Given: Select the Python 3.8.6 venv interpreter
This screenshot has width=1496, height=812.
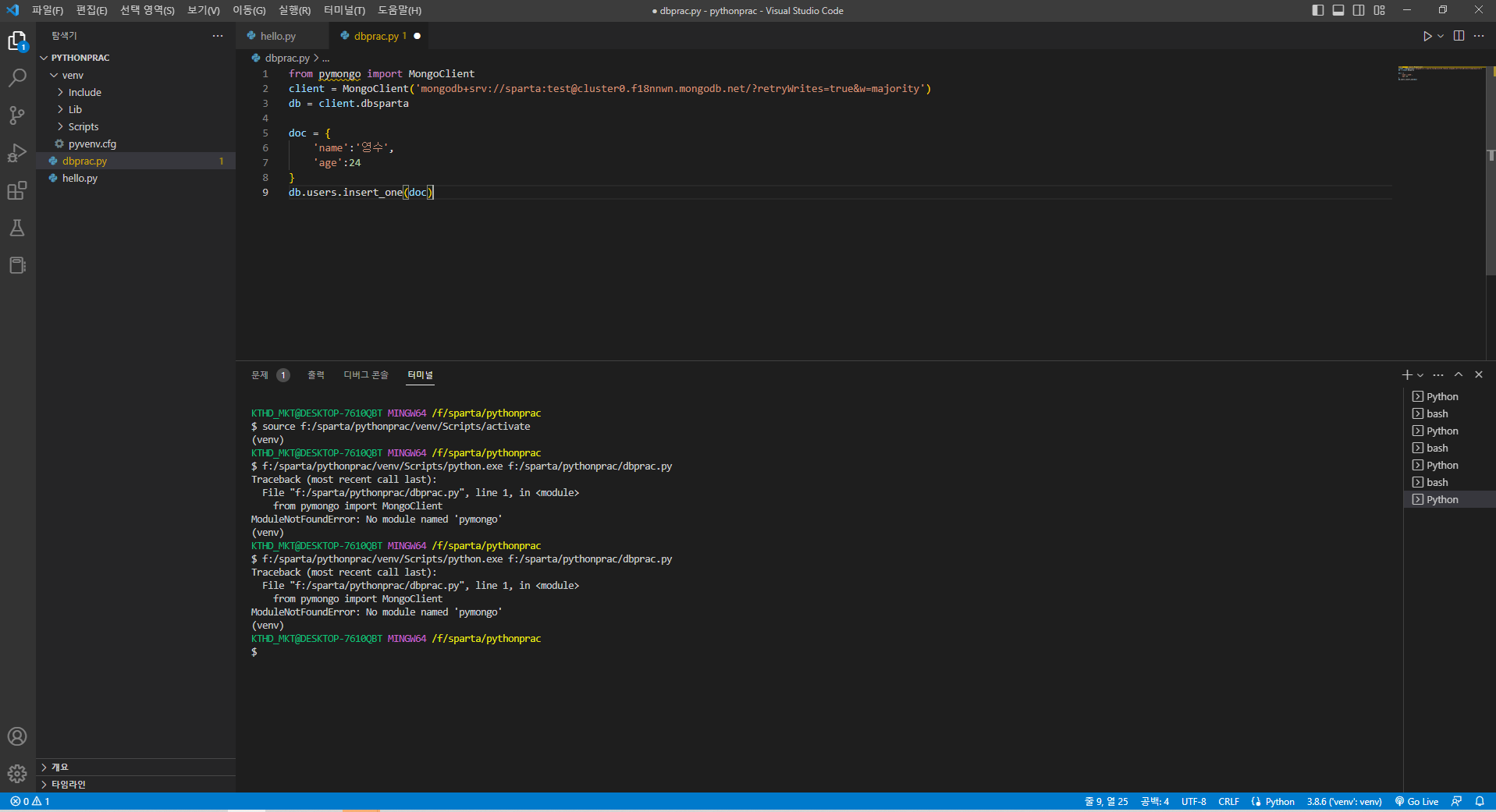Looking at the screenshot, I should pyautogui.click(x=1345, y=802).
